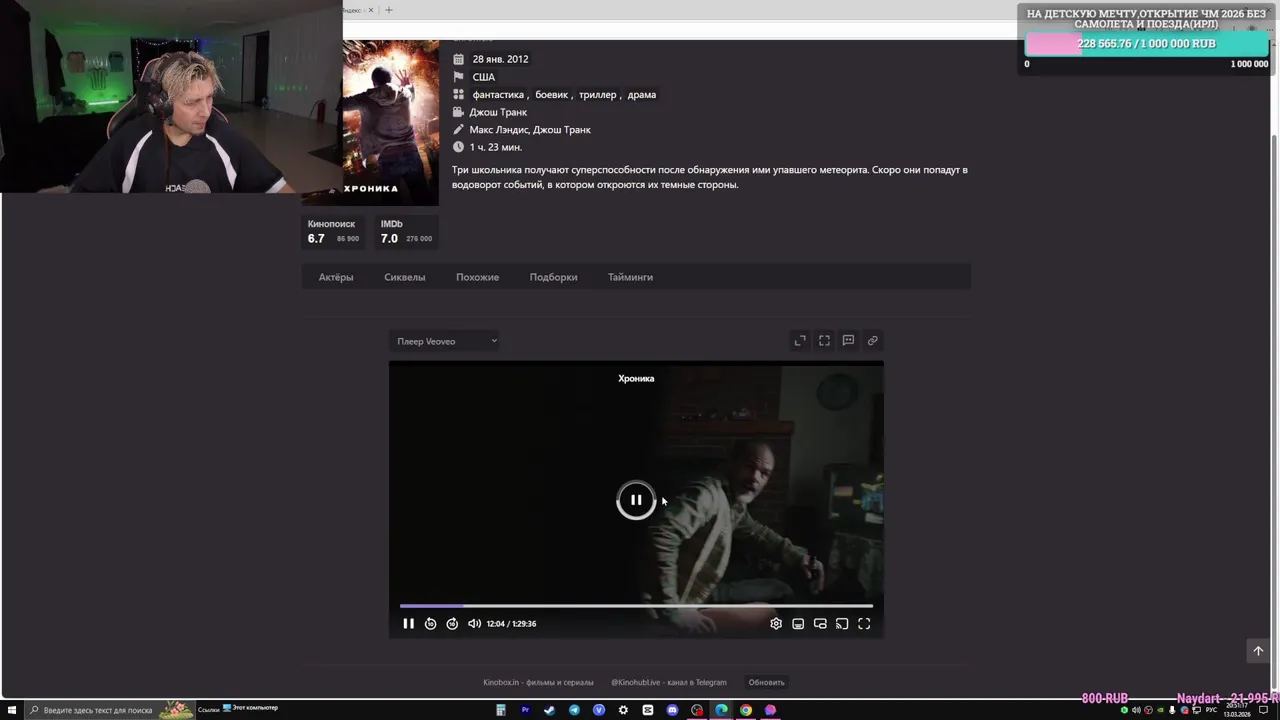Viewport: 1280px width, 720px height.
Task: Click the large center pause button on video
Action: click(636, 500)
